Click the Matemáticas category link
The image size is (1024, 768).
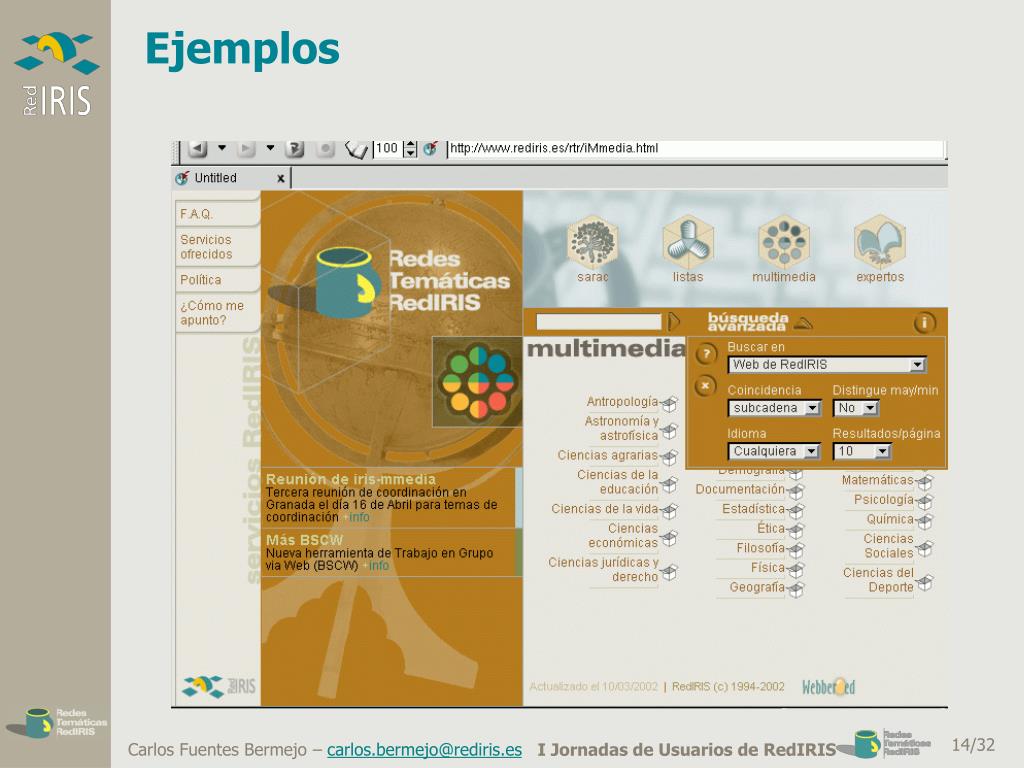click(878, 480)
